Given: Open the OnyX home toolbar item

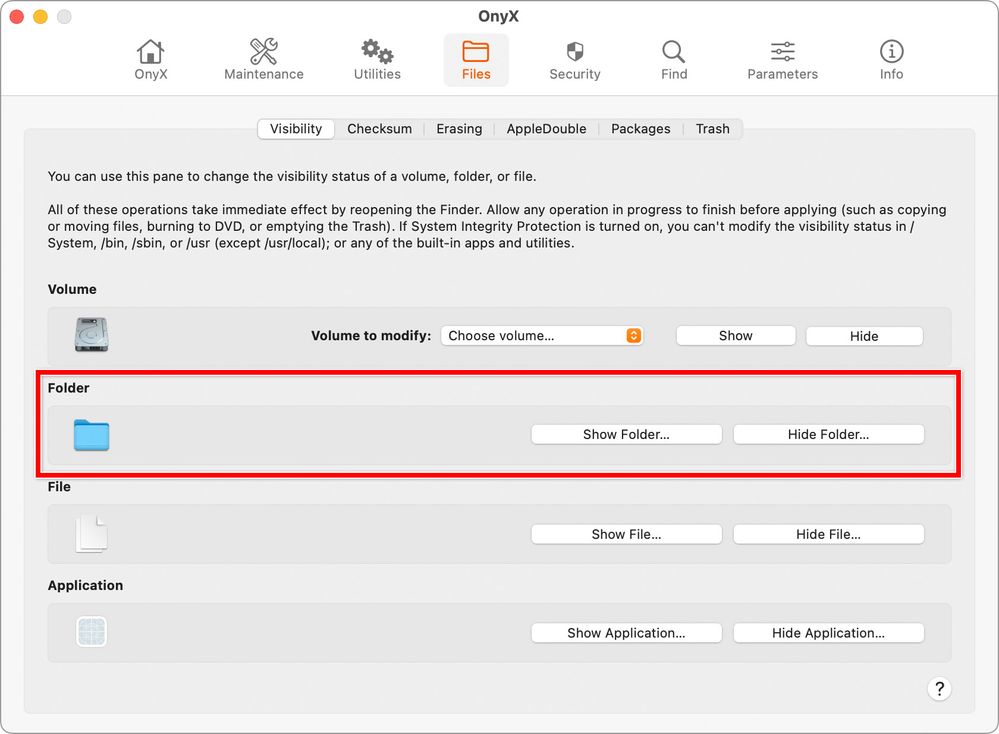Looking at the screenshot, I should click(x=150, y=60).
